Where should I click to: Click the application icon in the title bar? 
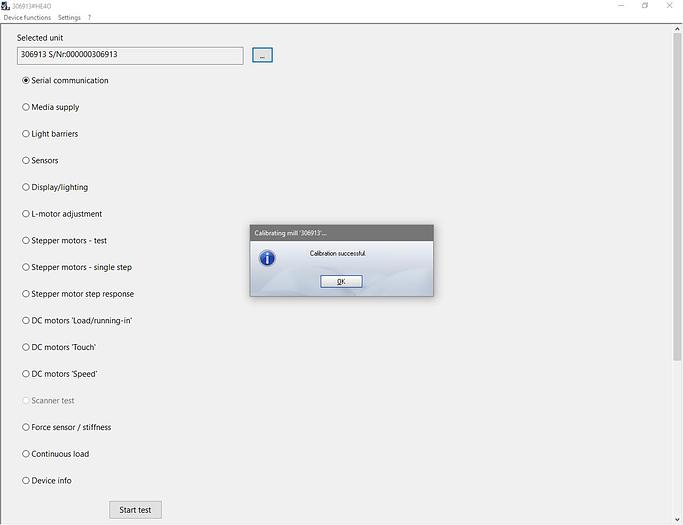[x=5, y=6]
